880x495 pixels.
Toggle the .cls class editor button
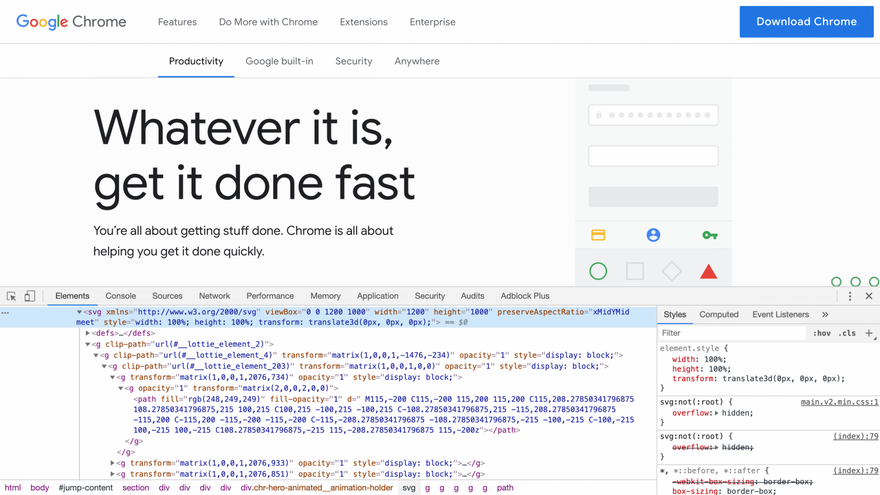point(847,333)
